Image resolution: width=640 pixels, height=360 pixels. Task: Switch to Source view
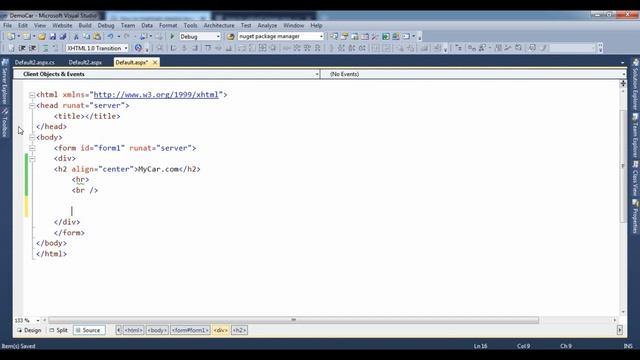[x=88, y=330]
